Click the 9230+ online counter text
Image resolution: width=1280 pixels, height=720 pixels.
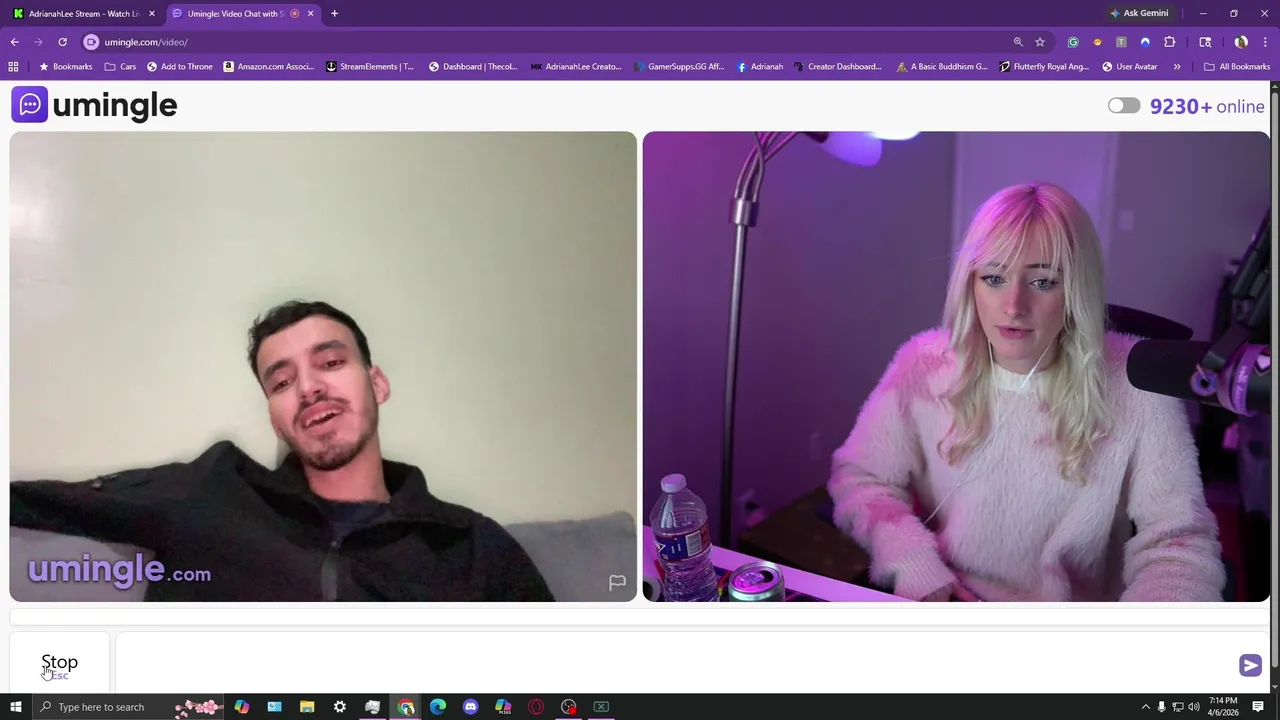[1207, 106]
